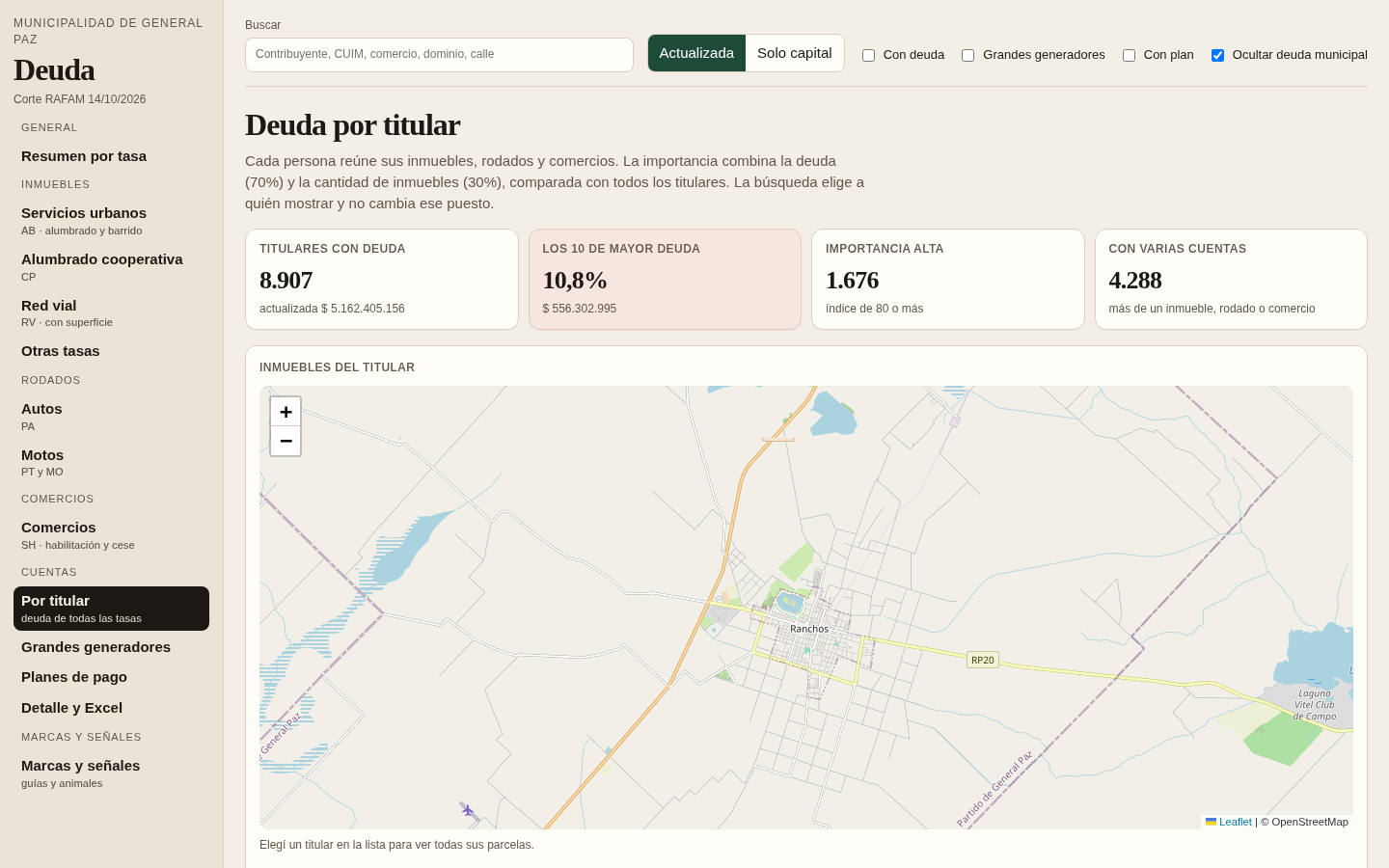Open Resumen por tasa

click(x=111, y=156)
